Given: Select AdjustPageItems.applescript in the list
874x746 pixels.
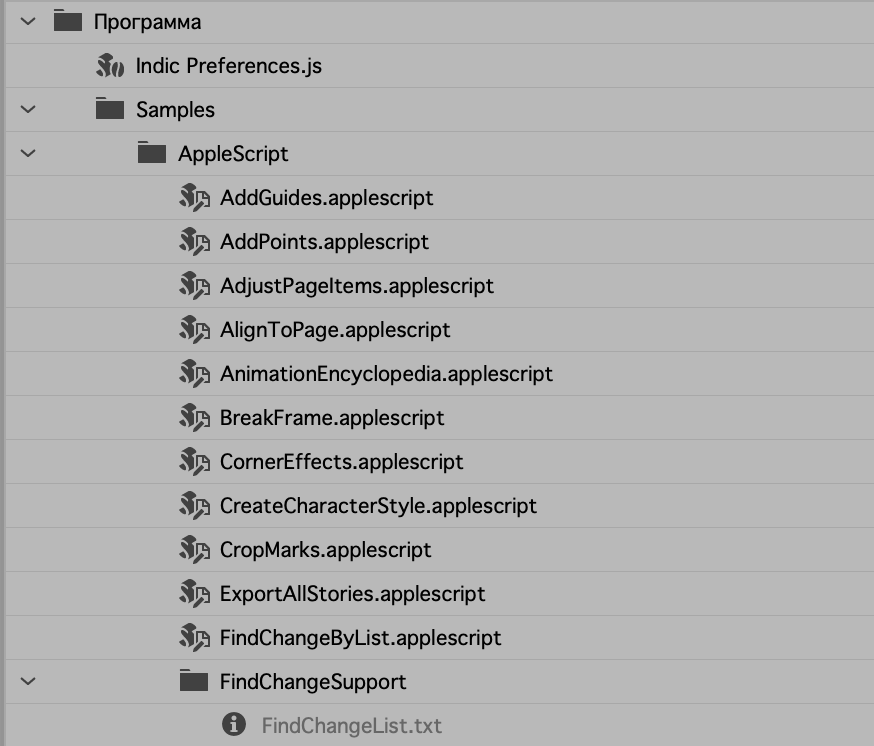Looking at the screenshot, I should pos(356,285).
